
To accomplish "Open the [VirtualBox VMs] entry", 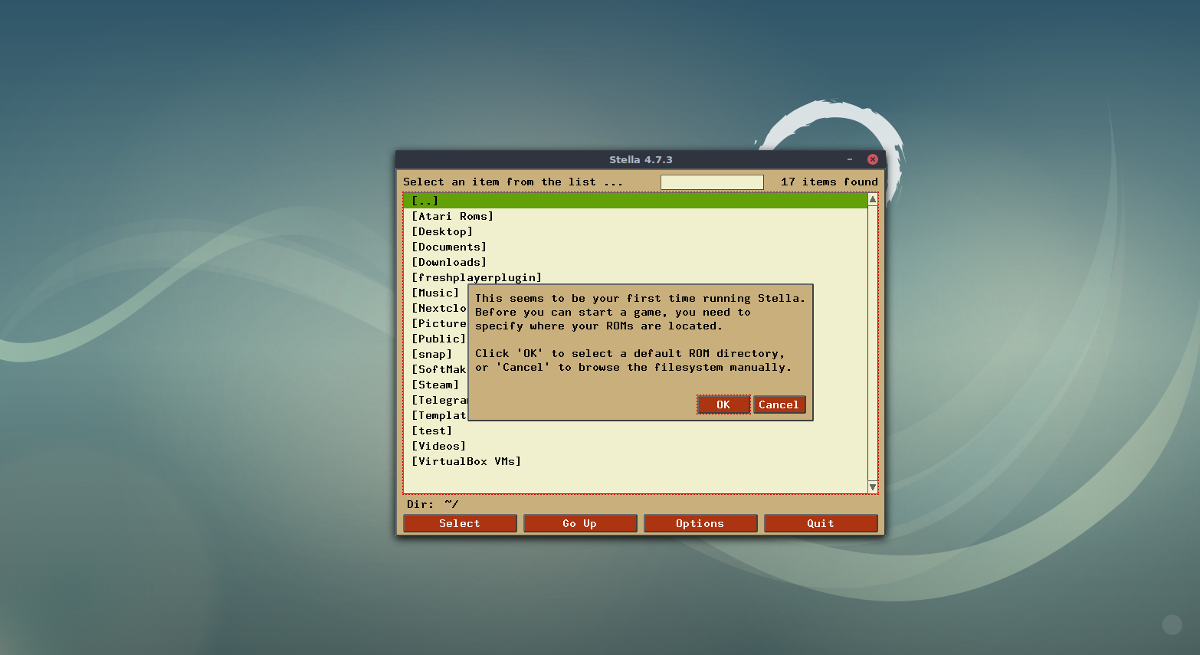I will pyautogui.click(x=466, y=460).
